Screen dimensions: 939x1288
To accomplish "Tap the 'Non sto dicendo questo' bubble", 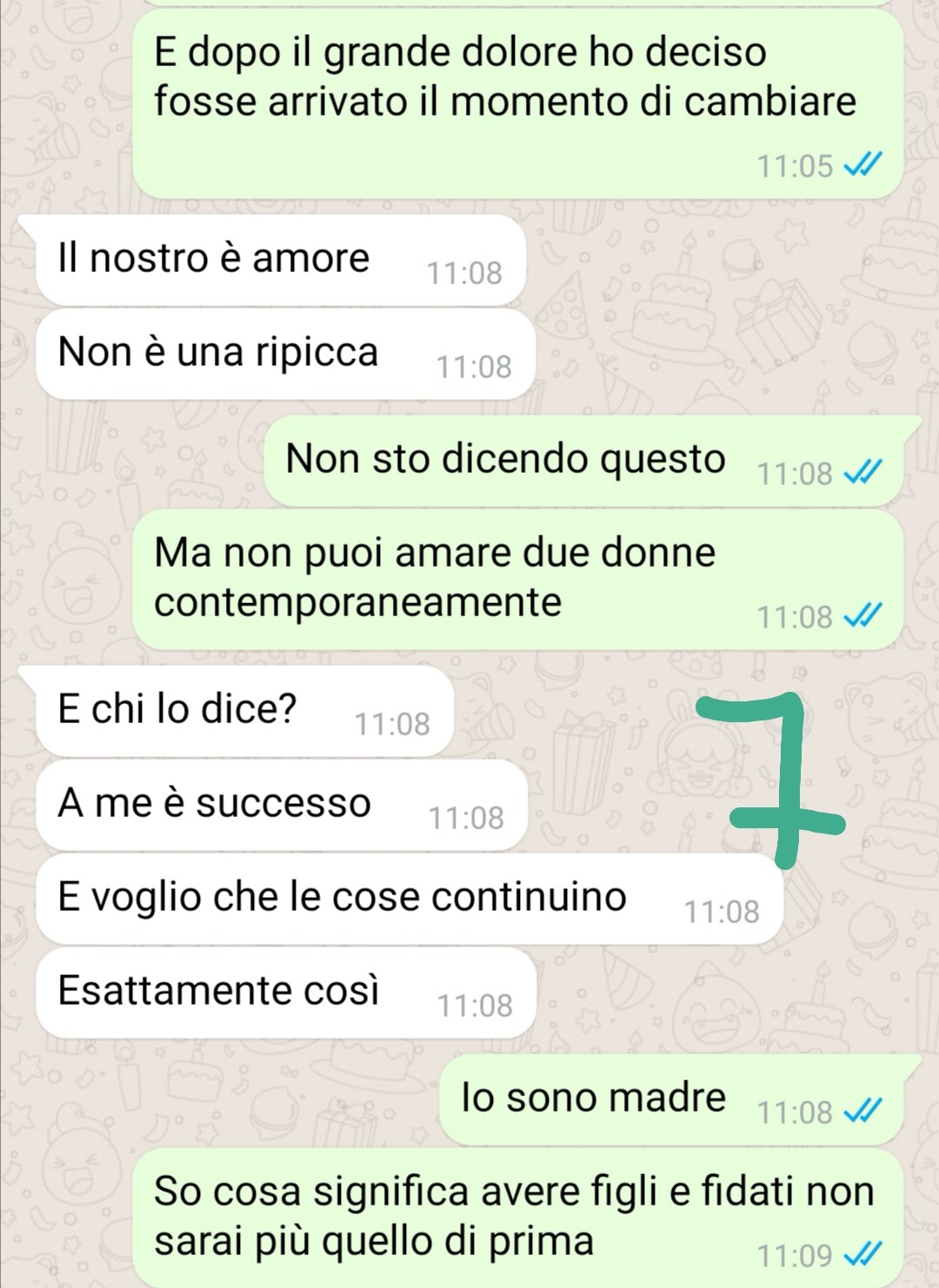I will tap(592, 461).
